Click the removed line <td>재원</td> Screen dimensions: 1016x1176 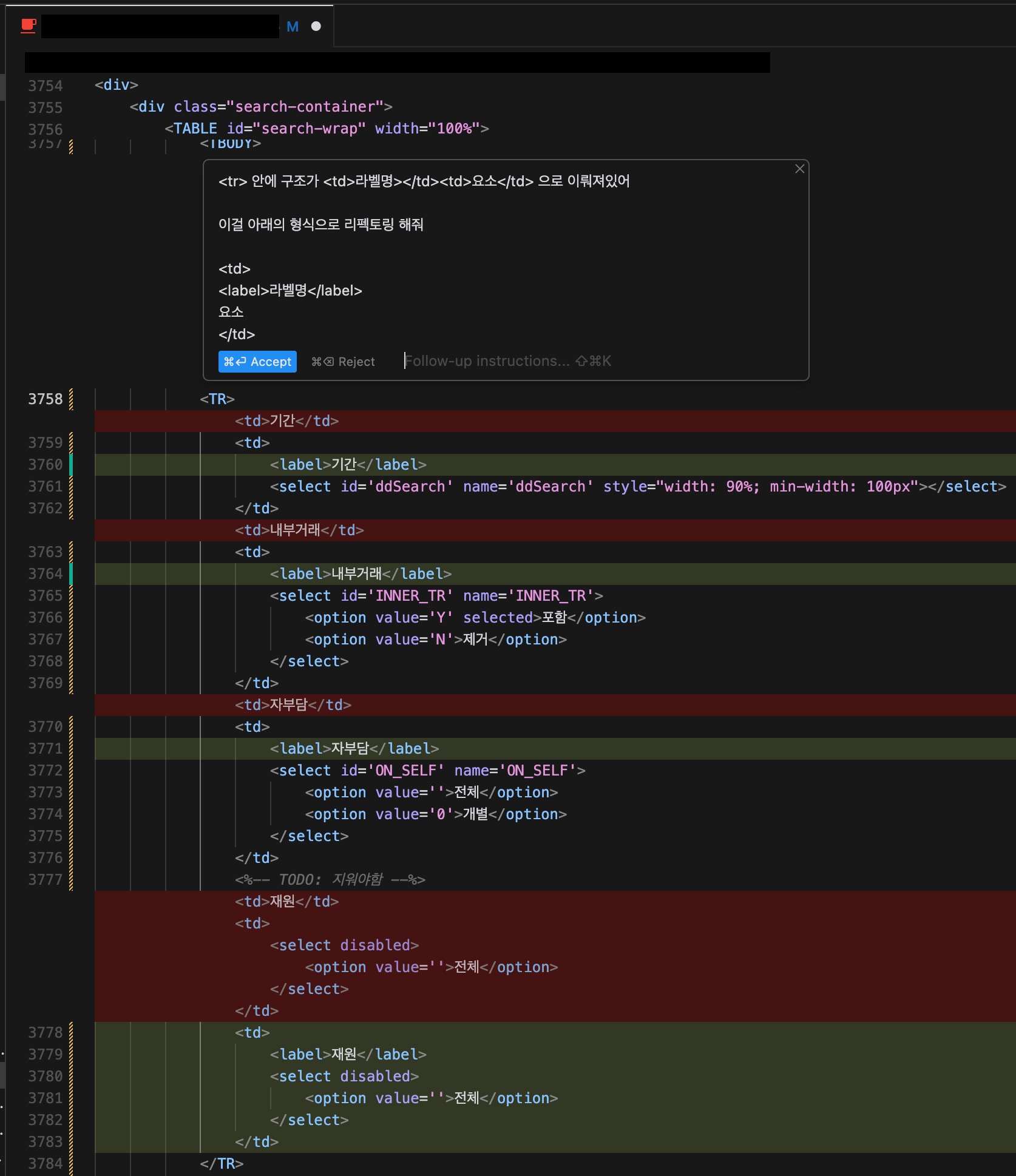(x=286, y=902)
